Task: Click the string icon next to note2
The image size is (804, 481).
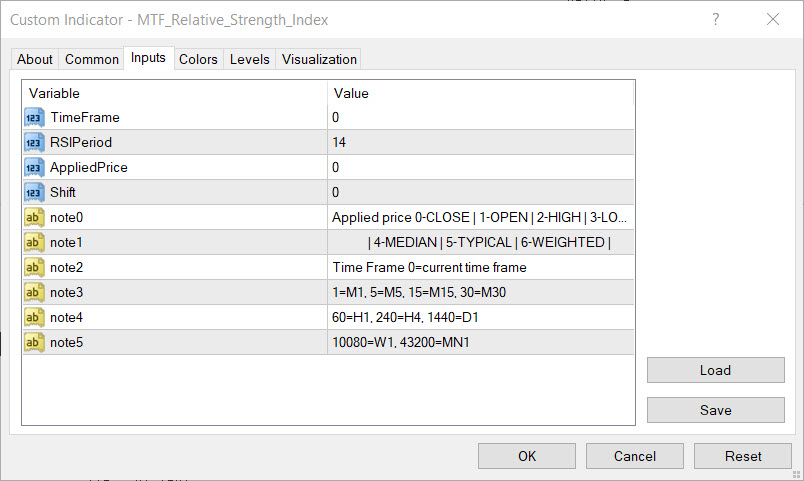Action: point(34,268)
